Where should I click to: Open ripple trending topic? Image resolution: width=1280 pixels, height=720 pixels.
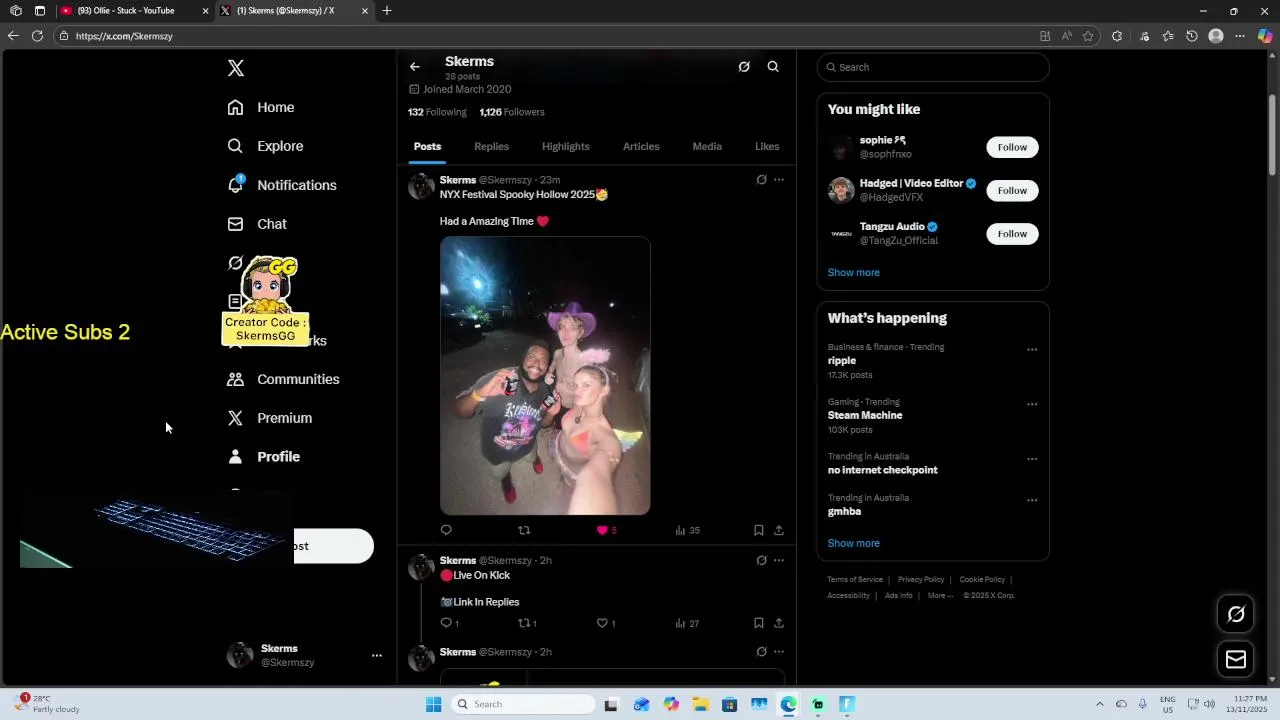point(842,360)
